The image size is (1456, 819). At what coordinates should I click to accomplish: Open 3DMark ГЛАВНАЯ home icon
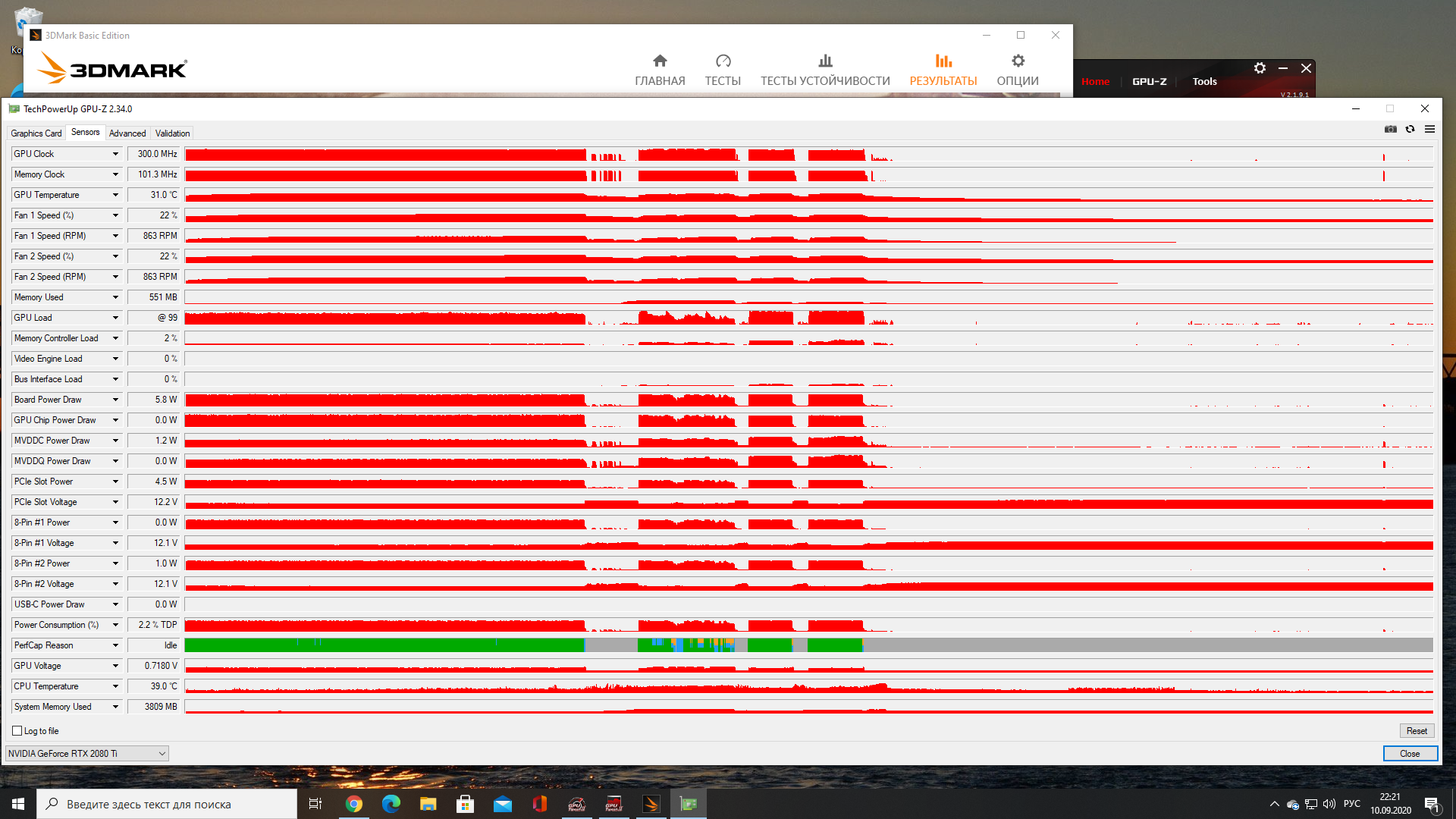660,61
